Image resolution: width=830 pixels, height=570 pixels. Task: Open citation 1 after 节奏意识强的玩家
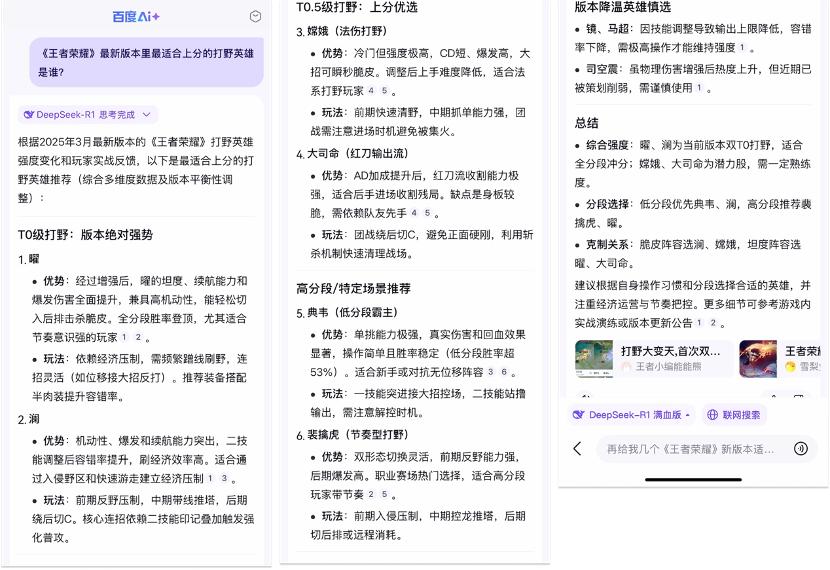[124, 337]
